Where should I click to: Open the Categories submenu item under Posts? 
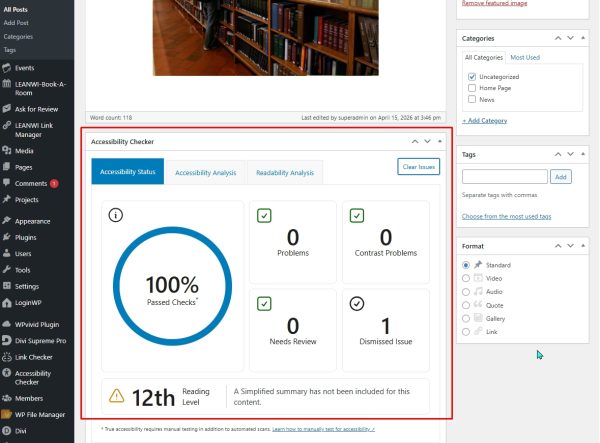pyautogui.click(x=18, y=37)
